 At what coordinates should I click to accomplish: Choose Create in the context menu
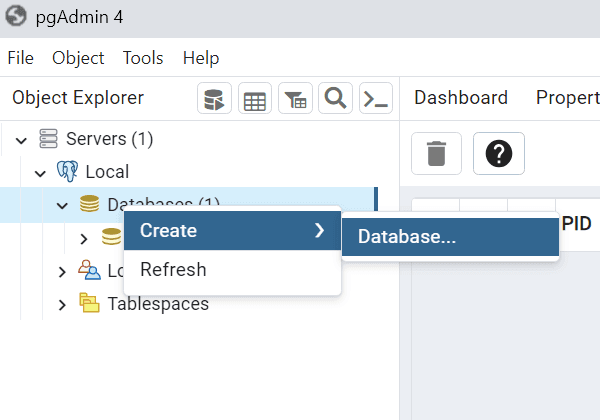[168, 231]
